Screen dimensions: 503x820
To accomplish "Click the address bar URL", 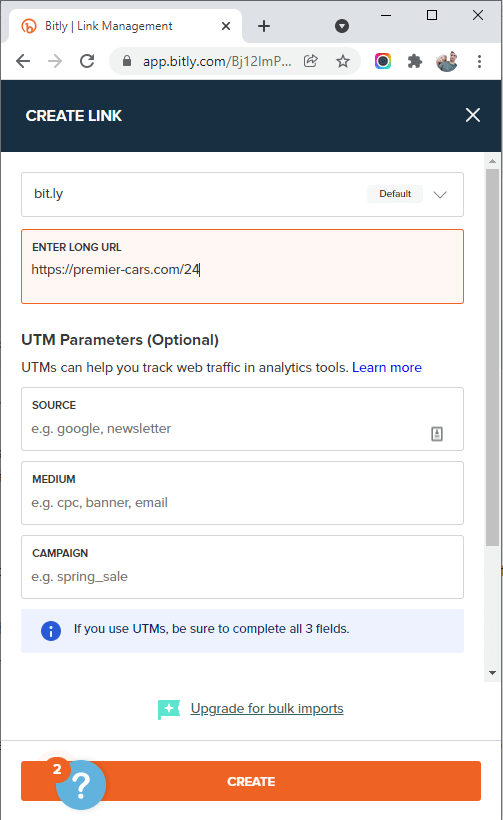I will click(217, 61).
